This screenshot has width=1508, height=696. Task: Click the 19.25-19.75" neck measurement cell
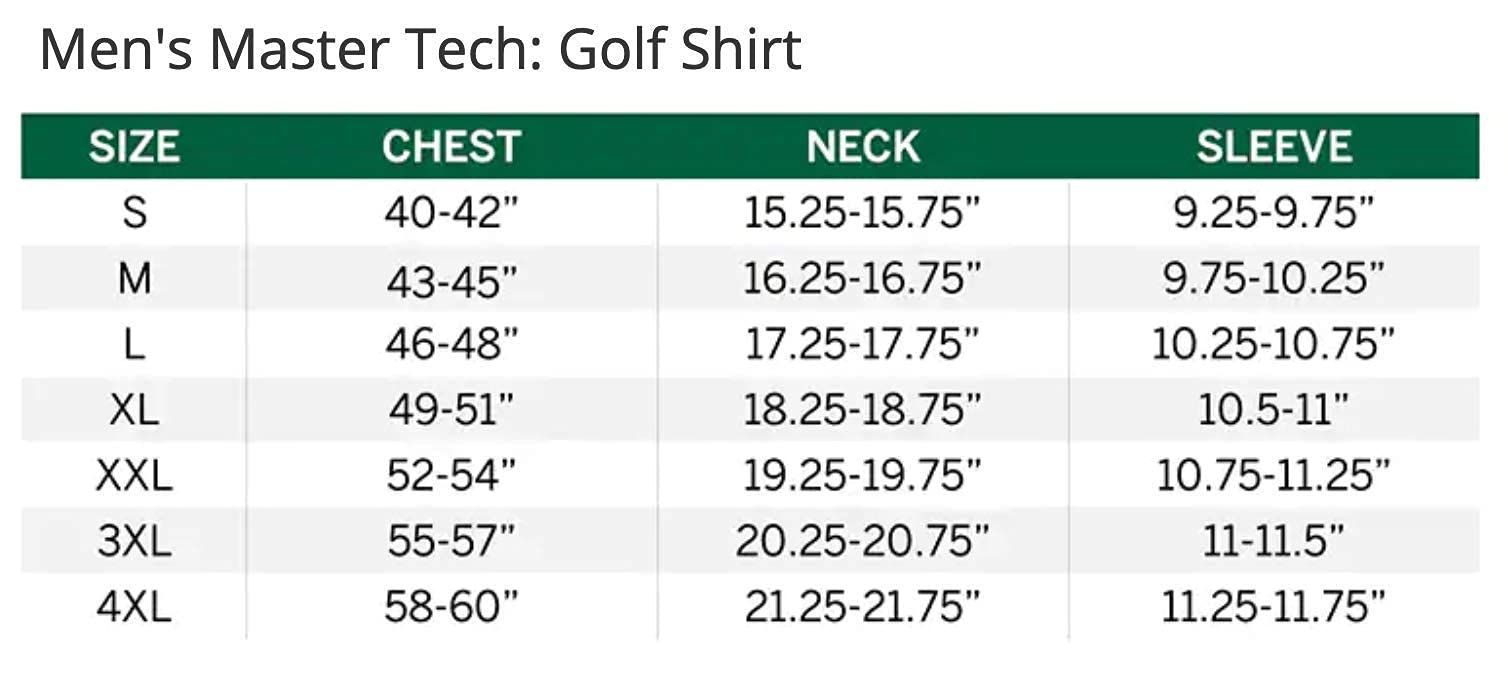863,475
